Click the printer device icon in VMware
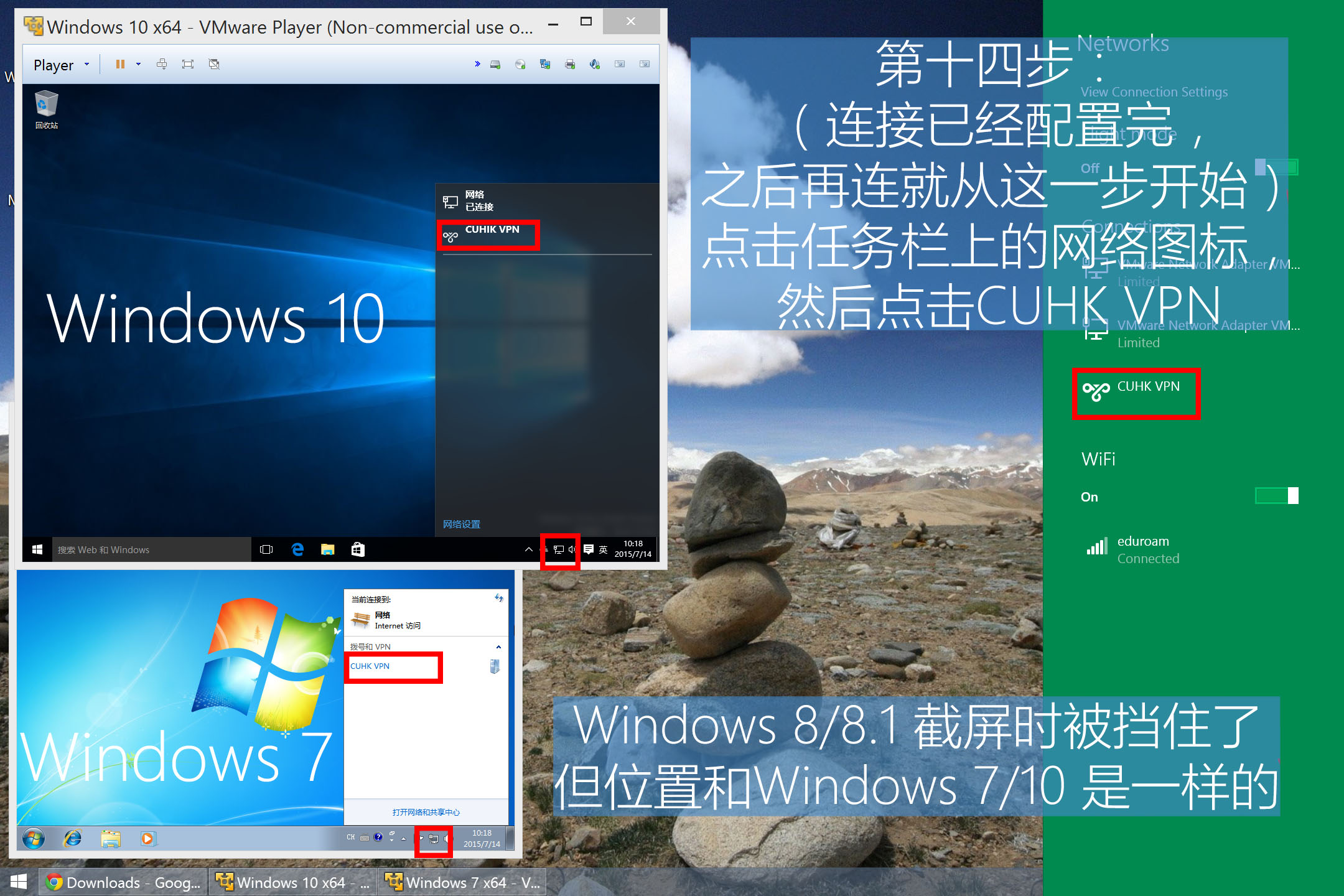This screenshot has height=896, width=1344. pos(570,64)
